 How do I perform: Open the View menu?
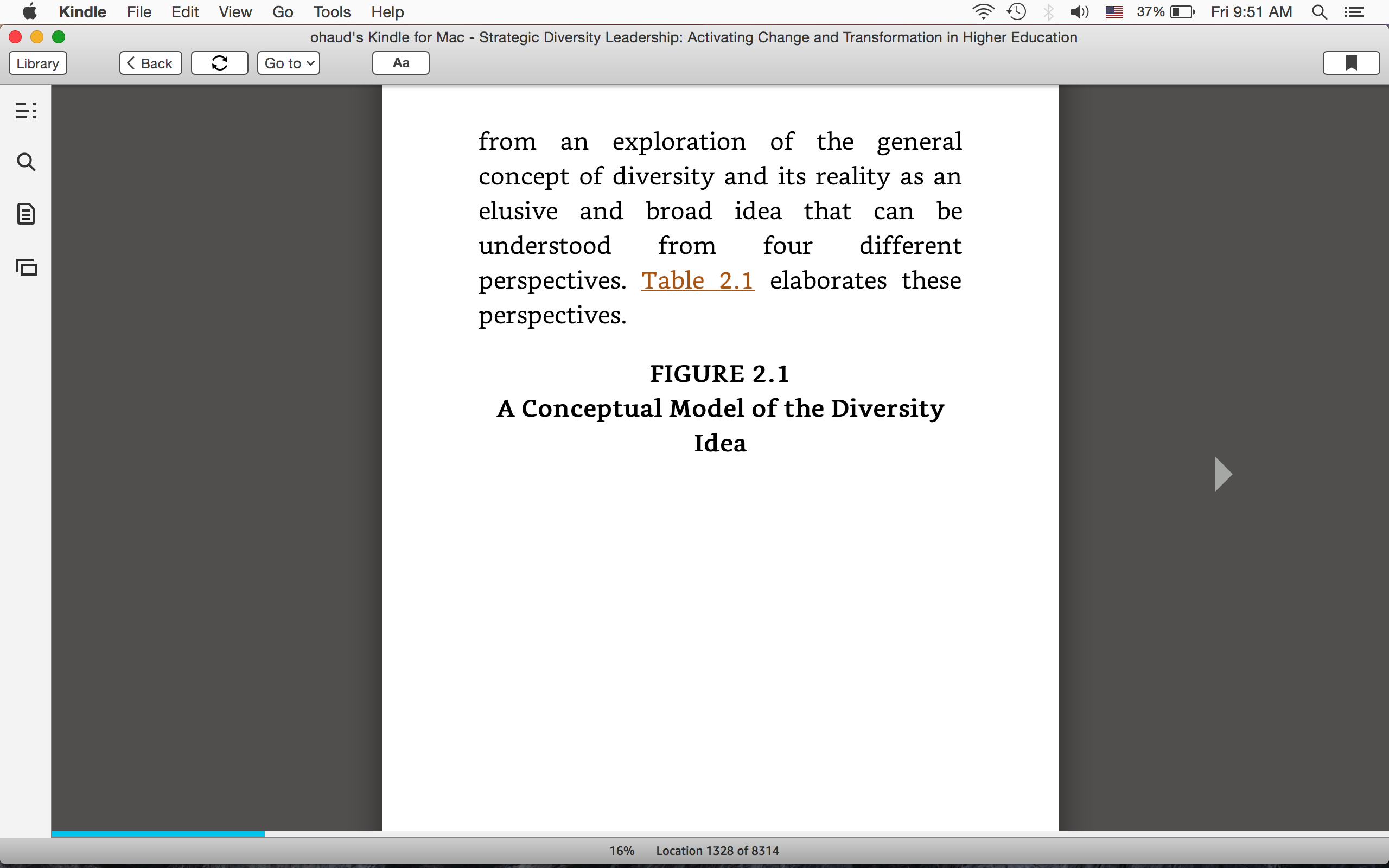point(235,12)
